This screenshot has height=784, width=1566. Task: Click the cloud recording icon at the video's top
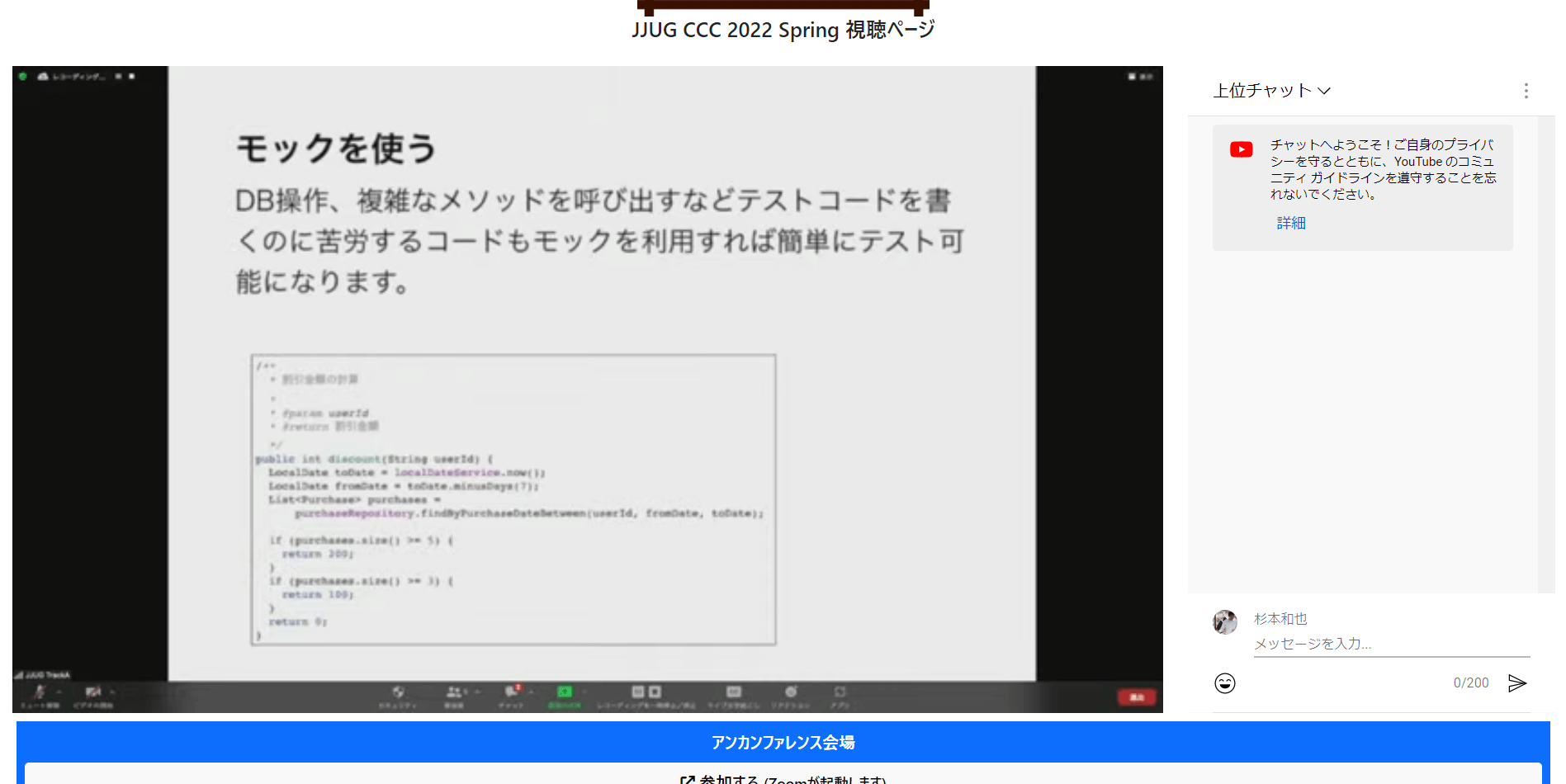(x=43, y=76)
